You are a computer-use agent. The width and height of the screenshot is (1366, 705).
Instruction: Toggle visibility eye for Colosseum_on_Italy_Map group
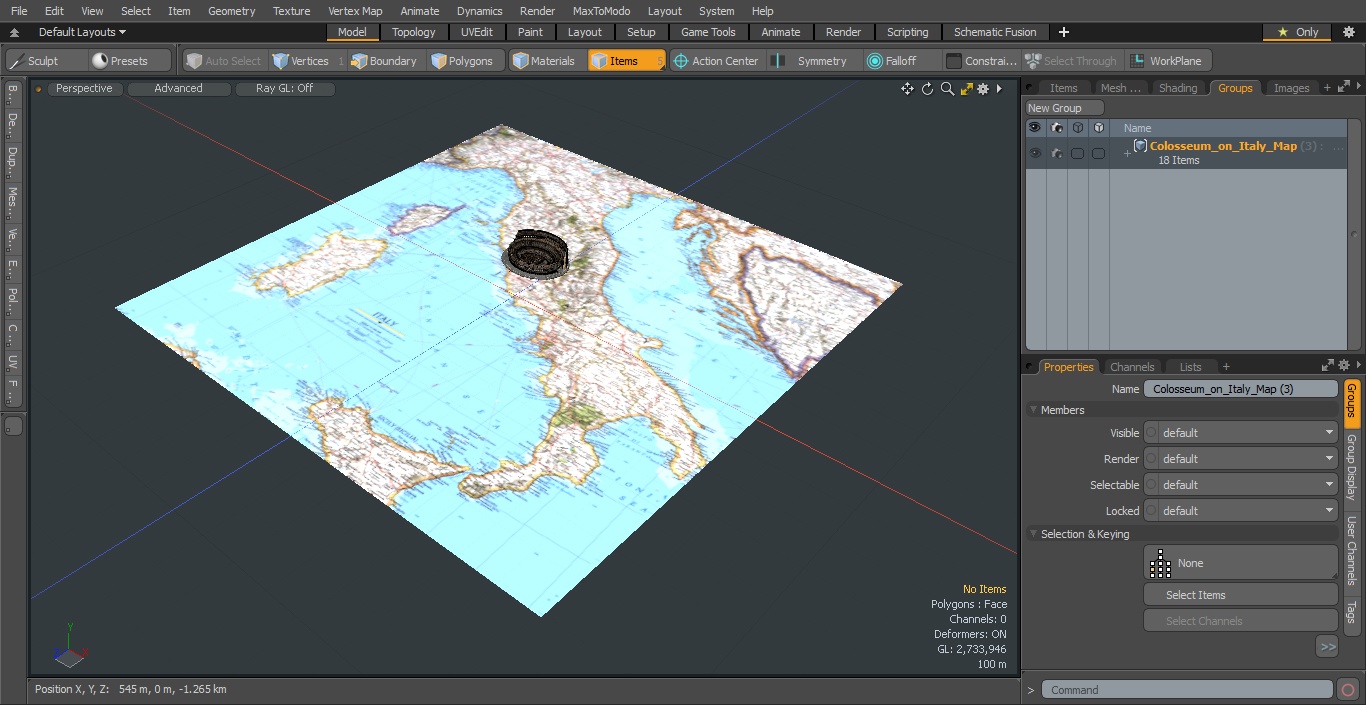point(1035,153)
